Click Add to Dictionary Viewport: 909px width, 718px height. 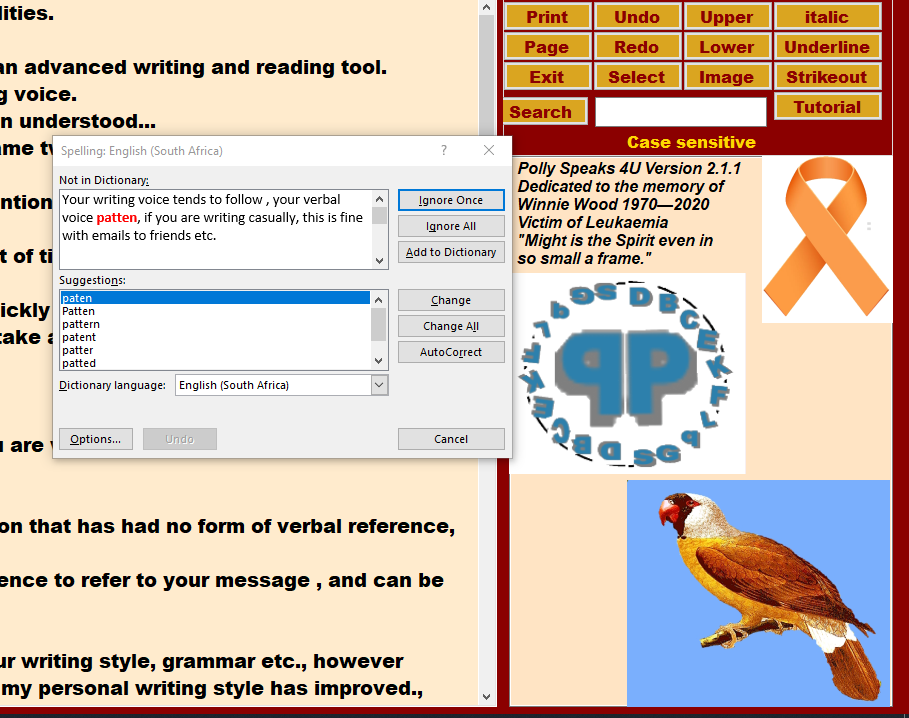click(450, 252)
